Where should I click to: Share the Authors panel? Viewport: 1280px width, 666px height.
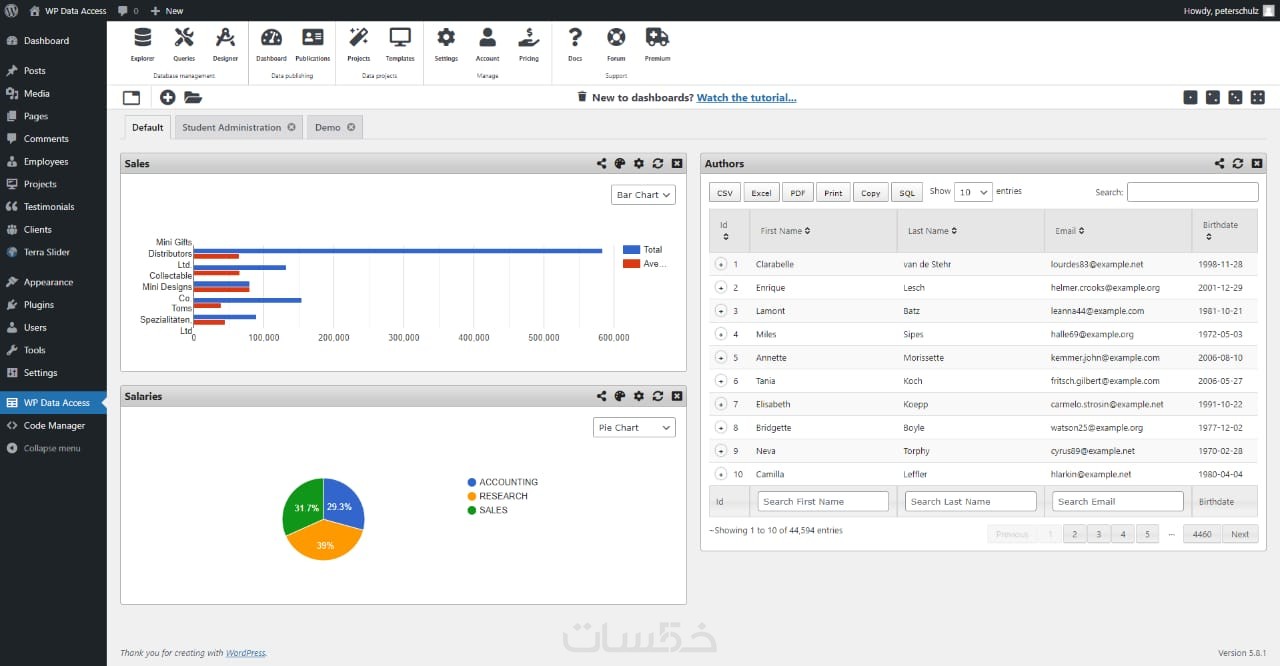[x=1219, y=163]
